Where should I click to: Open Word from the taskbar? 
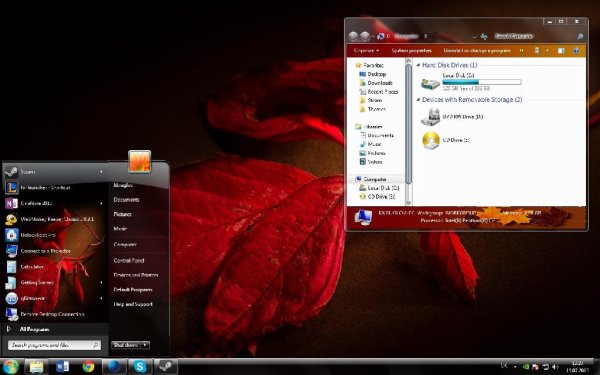(x=62, y=367)
